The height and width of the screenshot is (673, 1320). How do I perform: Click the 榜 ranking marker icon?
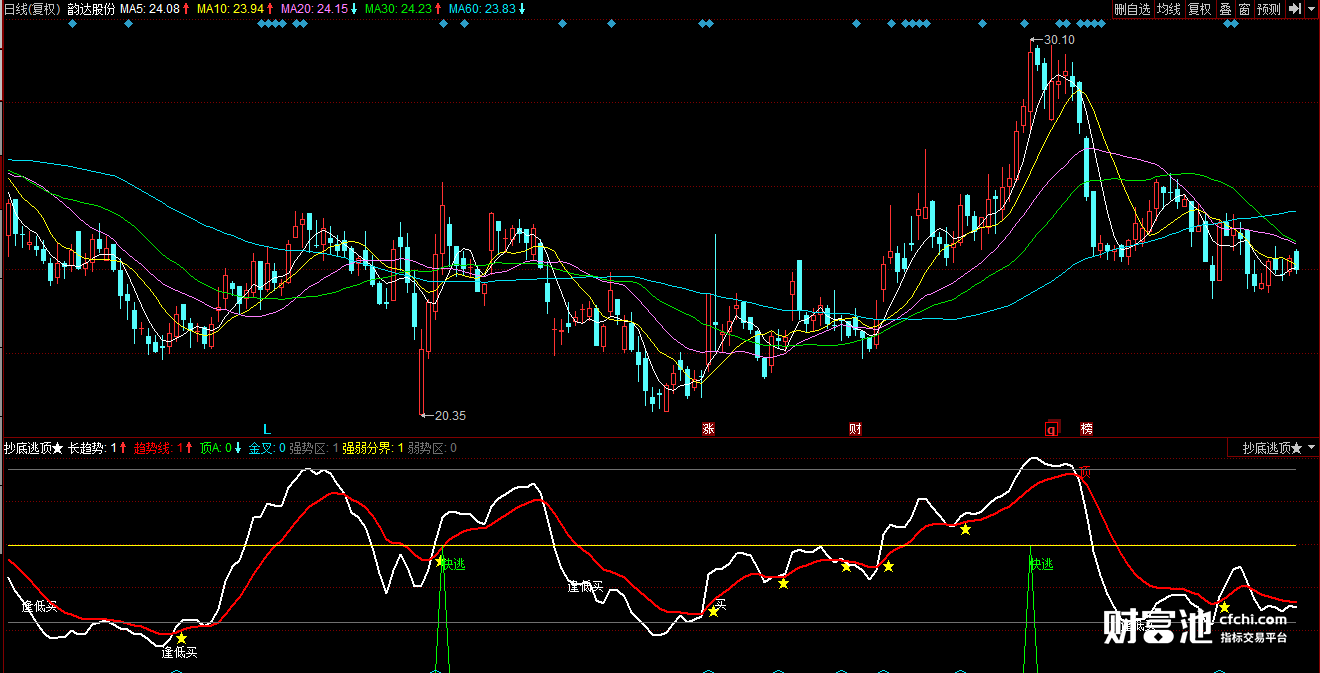[x=1086, y=429]
